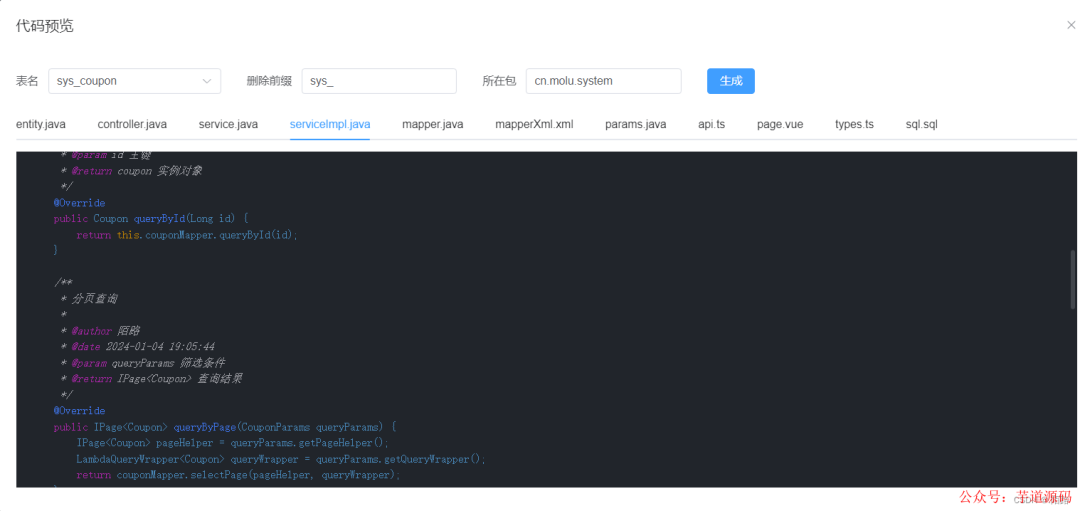Screen dimensions: 1080x511
Task: Switch to the entity.java tab
Action: click(41, 125)
